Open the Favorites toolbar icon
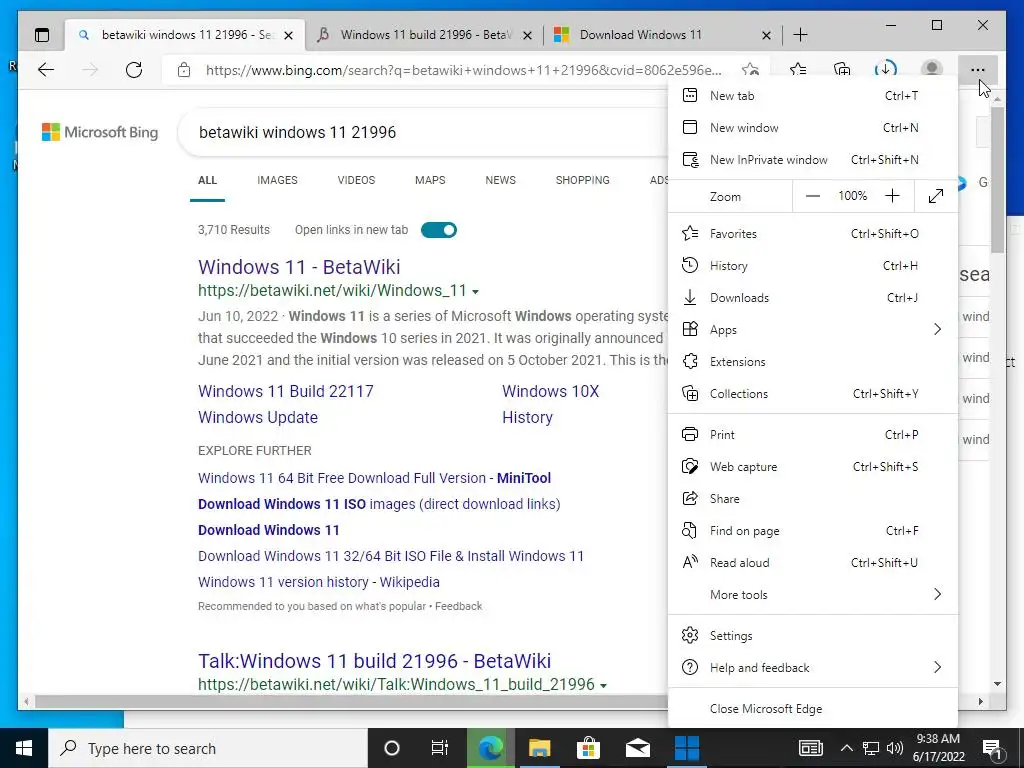The height and width of the screenshot is (768, 1024). coord(797,69)
